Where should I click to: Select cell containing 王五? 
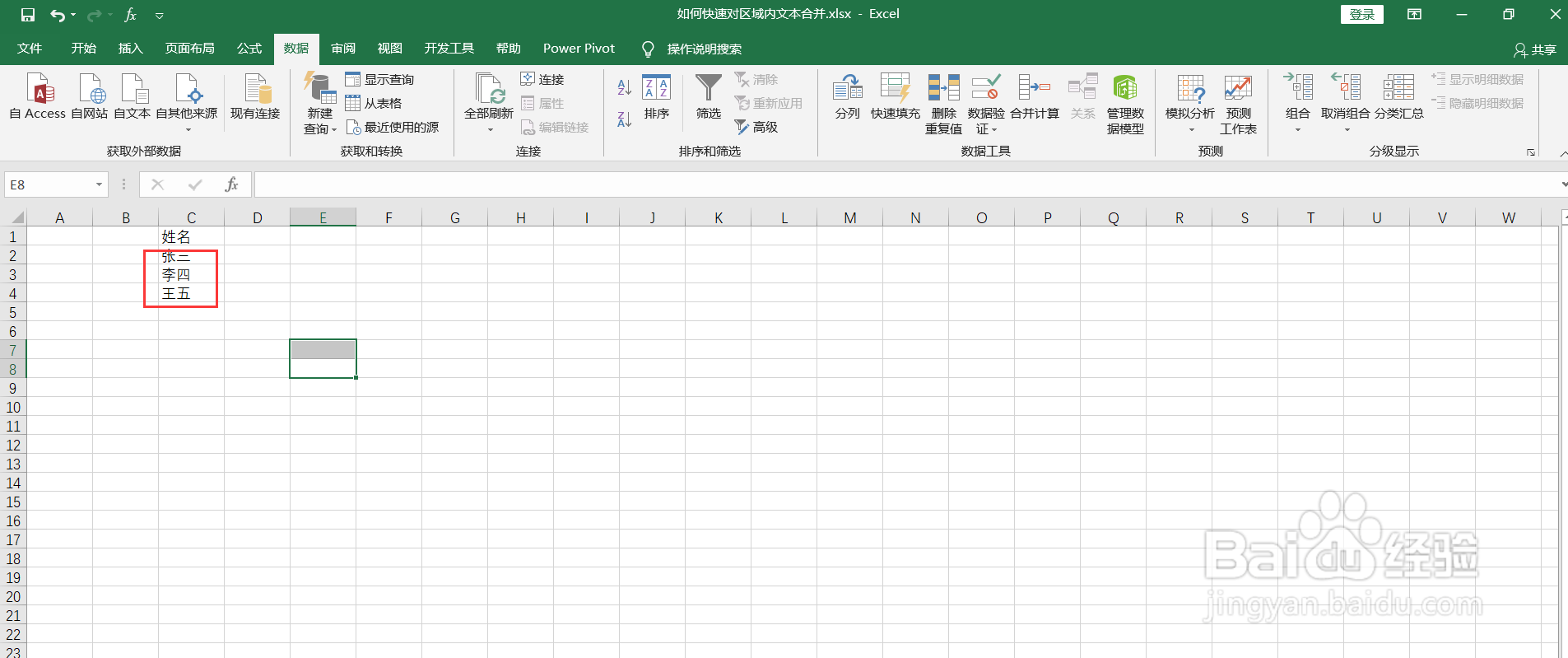tap(191, 294)
